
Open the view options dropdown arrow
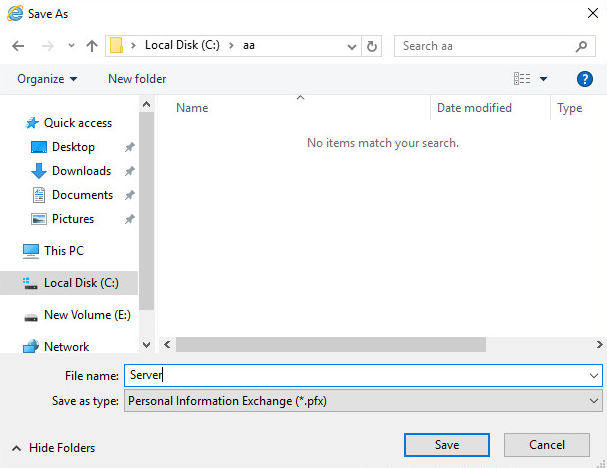[x=543, y=79]
